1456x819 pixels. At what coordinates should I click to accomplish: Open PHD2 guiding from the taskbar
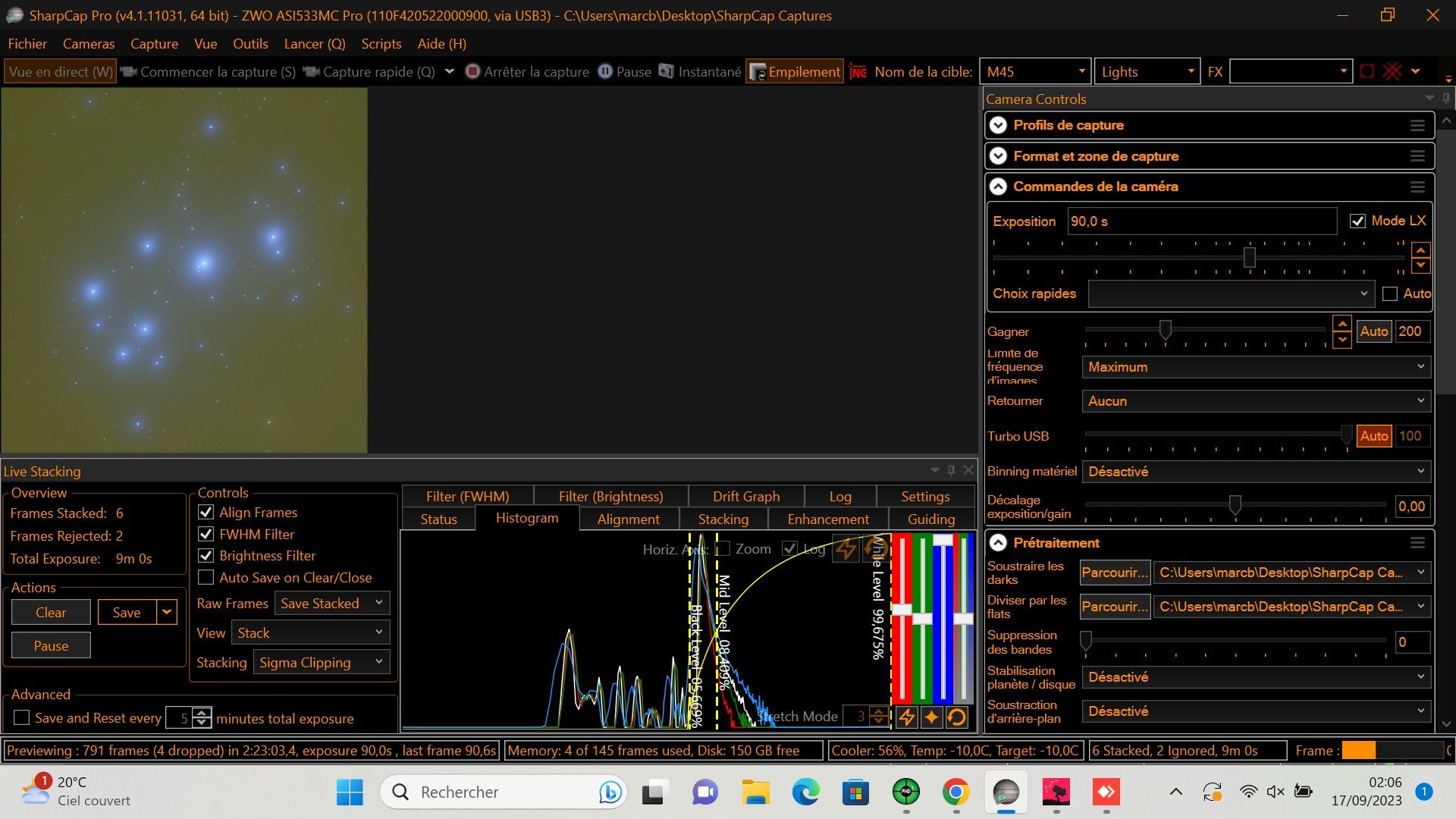(x=905, y=792)
